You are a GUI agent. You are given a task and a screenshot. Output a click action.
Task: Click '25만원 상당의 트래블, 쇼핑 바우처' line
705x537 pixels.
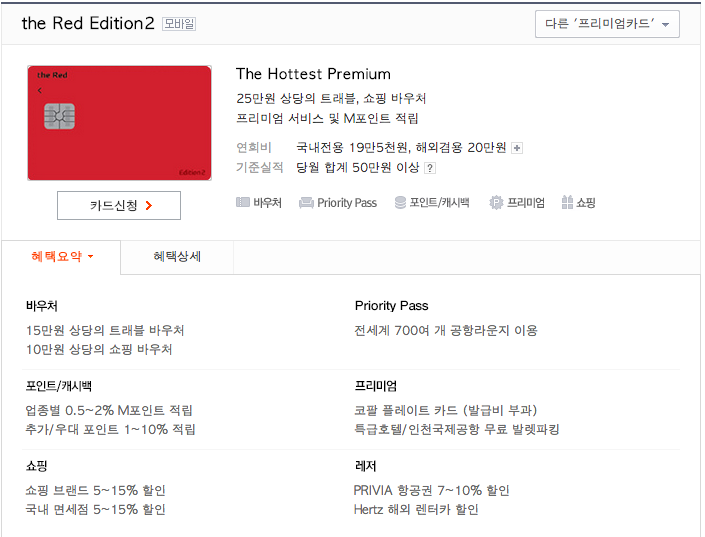point(331,98)
